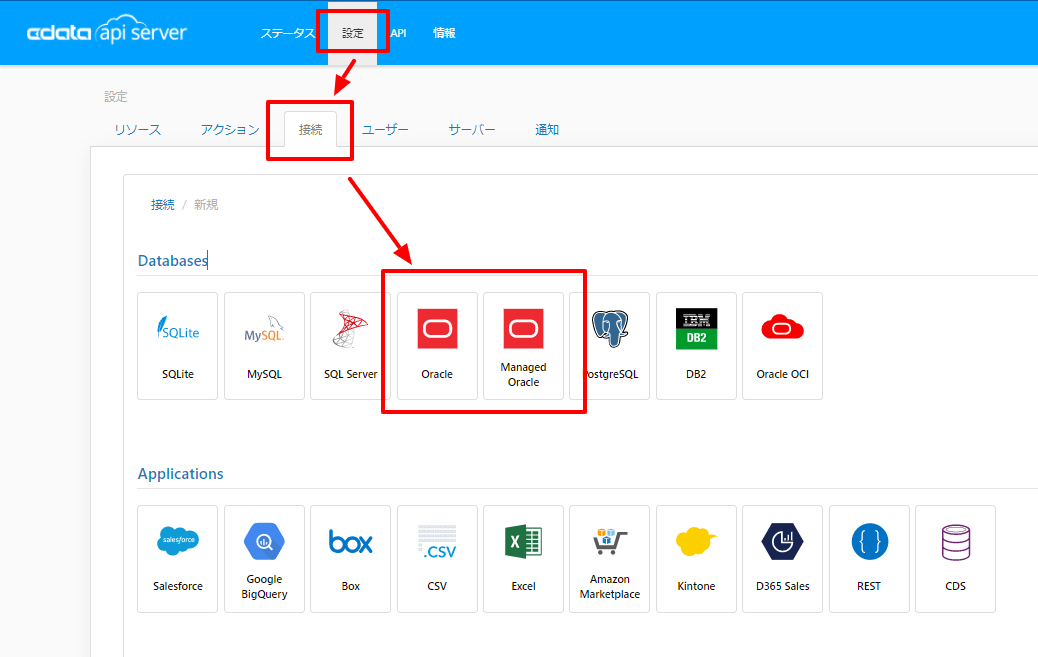The image size is (1038, 657).
Task: Open the D365 Sales connector
Action: click(x=782, y=559)
